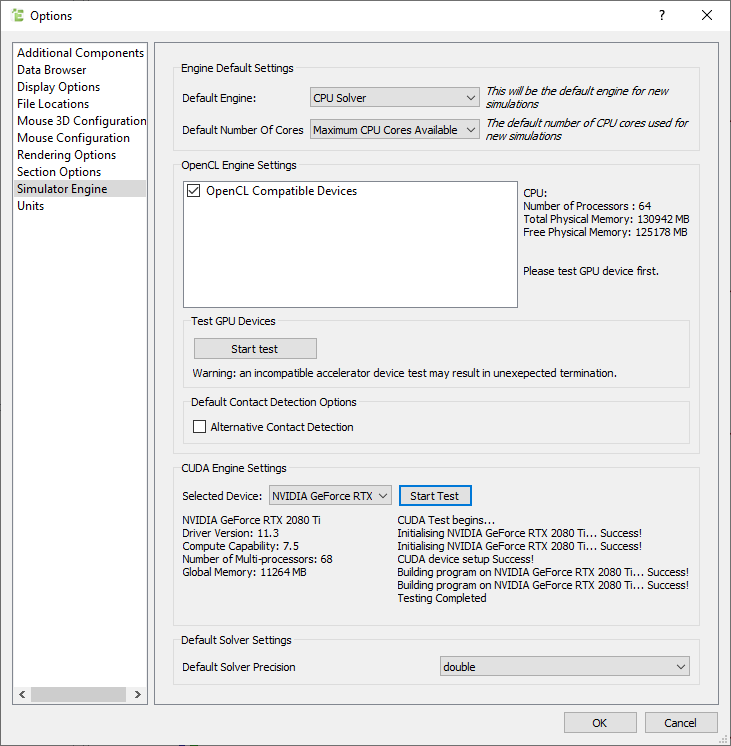Viewport: 731px width, 746px height.
Task: Open the Default Engine dropdown
Action: click(x=395, y=98)
